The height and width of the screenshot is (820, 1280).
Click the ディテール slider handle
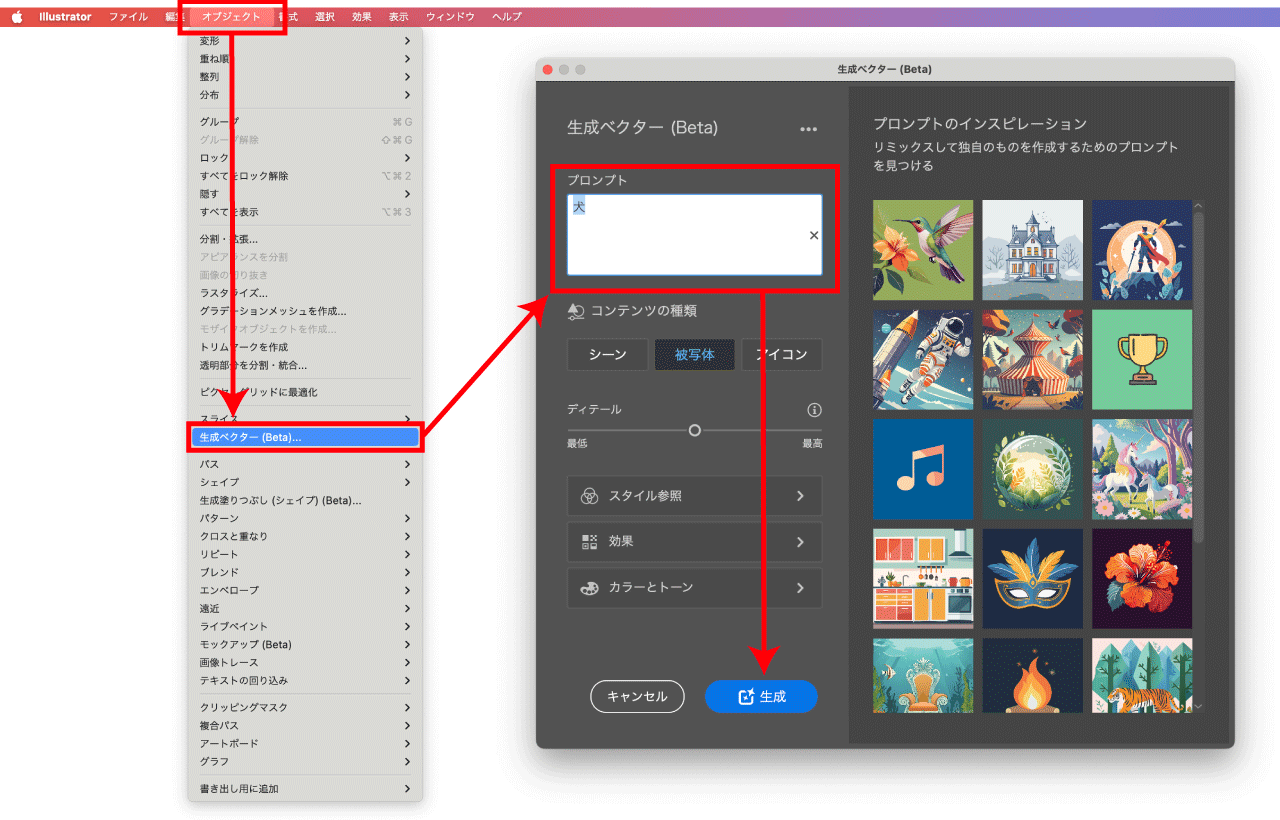tap(695, 430)
